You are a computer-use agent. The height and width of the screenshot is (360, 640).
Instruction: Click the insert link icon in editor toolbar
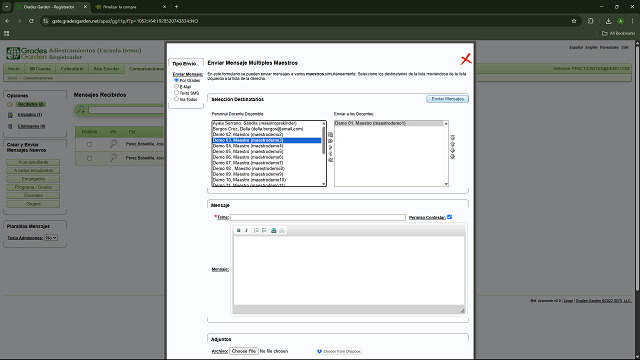tap(274, 231)
